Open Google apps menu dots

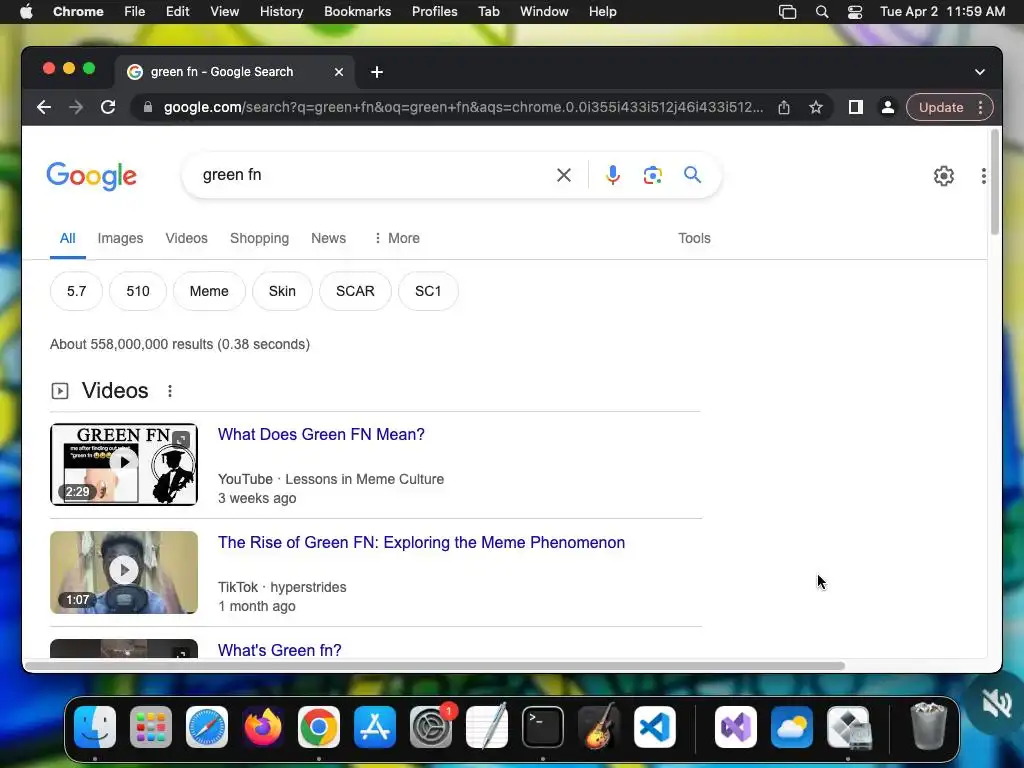click(984, 176)
